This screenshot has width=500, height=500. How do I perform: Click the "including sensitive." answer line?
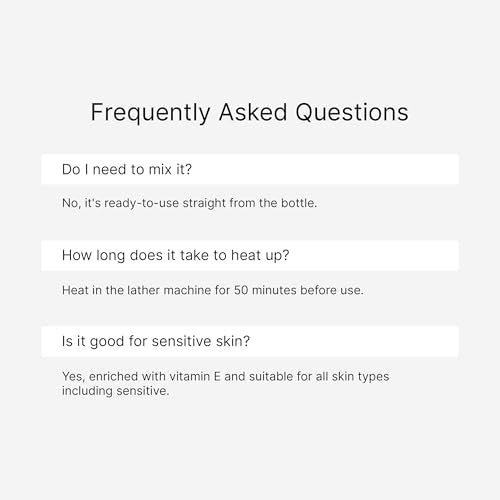[115, 391]
